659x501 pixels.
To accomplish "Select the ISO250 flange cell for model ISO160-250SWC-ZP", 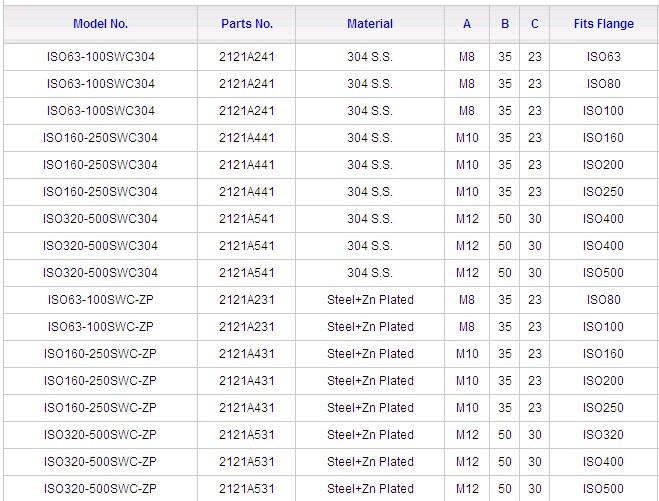I will pos(603,408).
